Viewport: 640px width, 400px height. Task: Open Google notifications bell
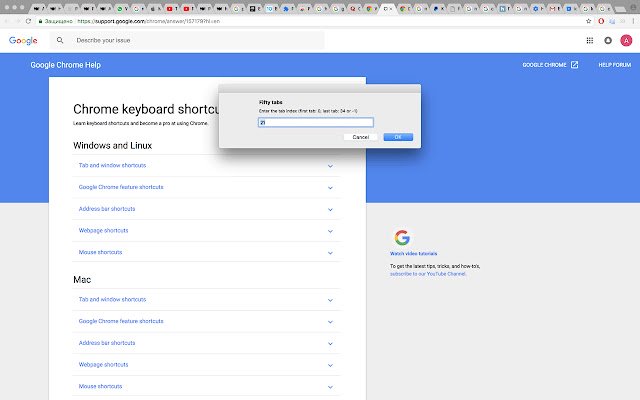[608, 40]
